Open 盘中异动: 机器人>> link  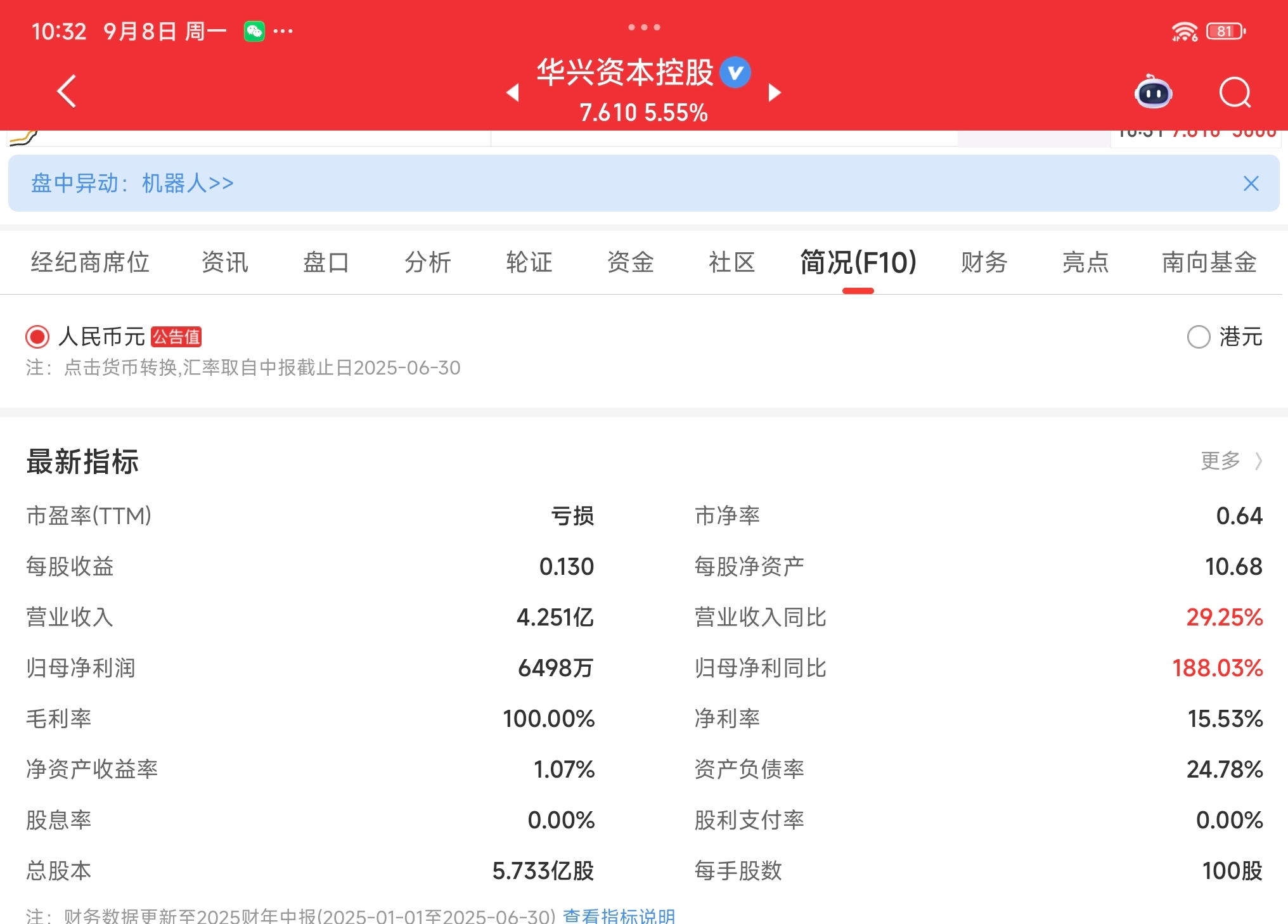click(132, 184)
